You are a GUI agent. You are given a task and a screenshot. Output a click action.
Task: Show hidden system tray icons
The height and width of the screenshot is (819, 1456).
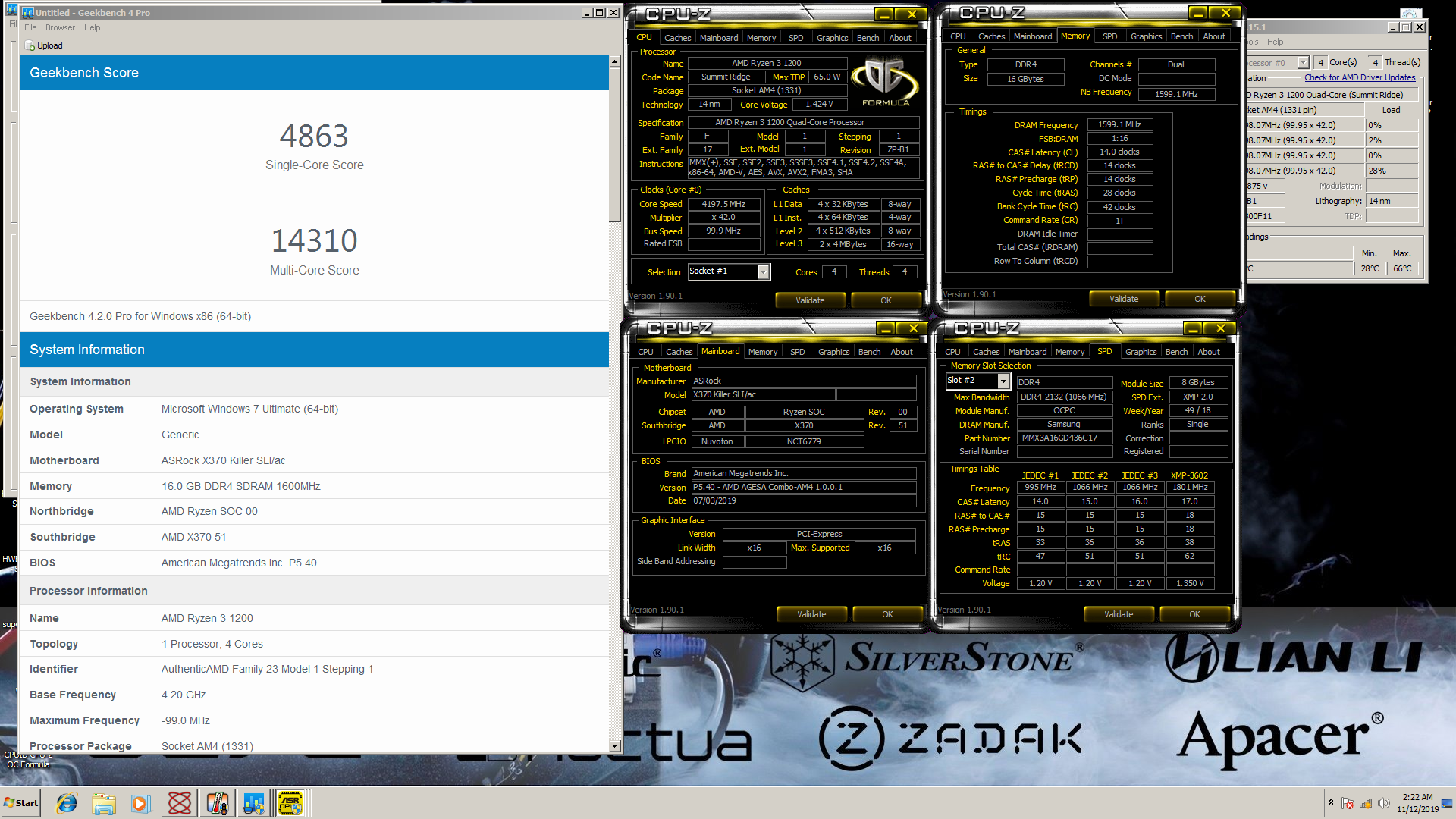[x=1331, y=802]
